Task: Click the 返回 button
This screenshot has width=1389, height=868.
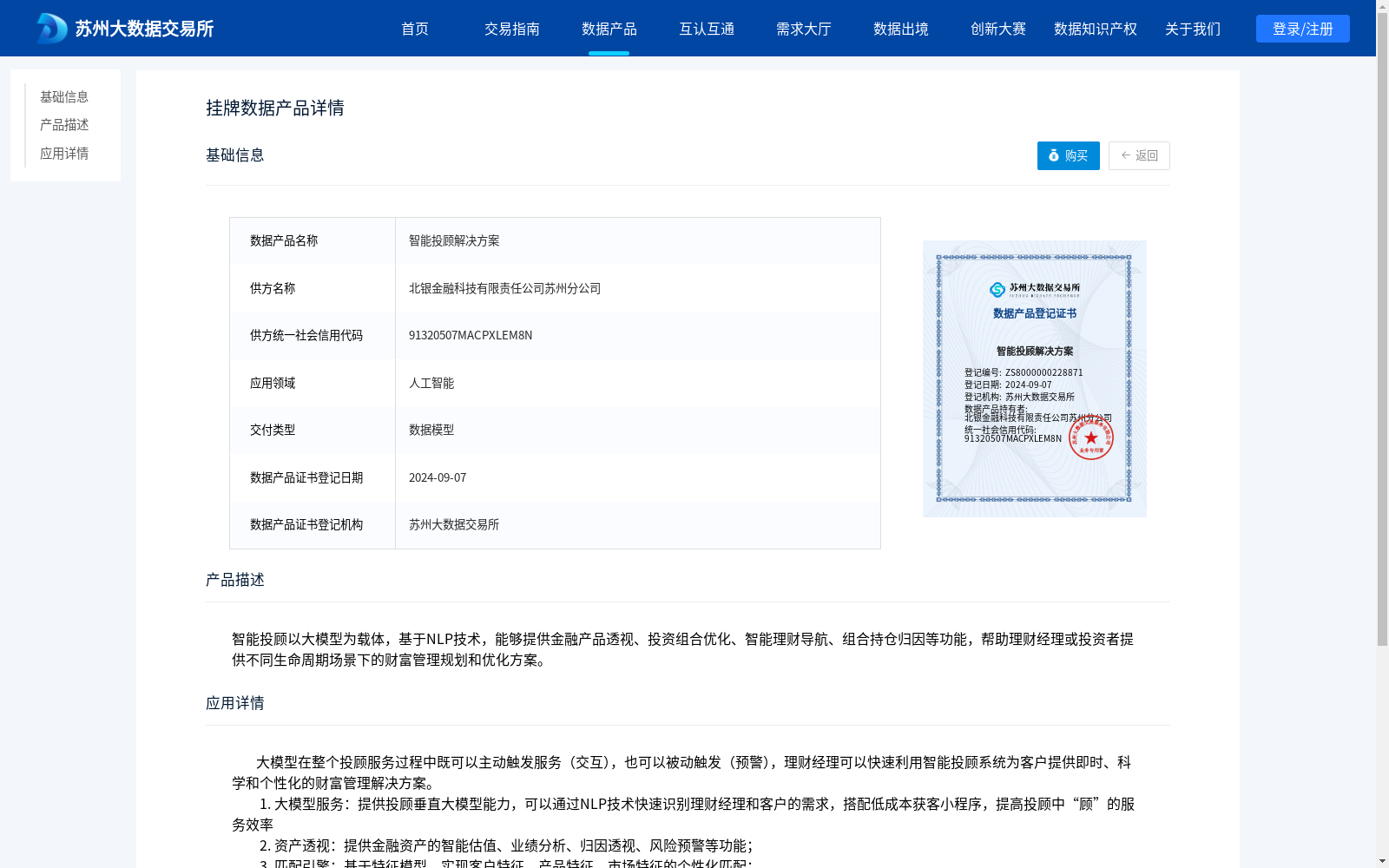Action: pyautogui.click(x=1139, y=155)
